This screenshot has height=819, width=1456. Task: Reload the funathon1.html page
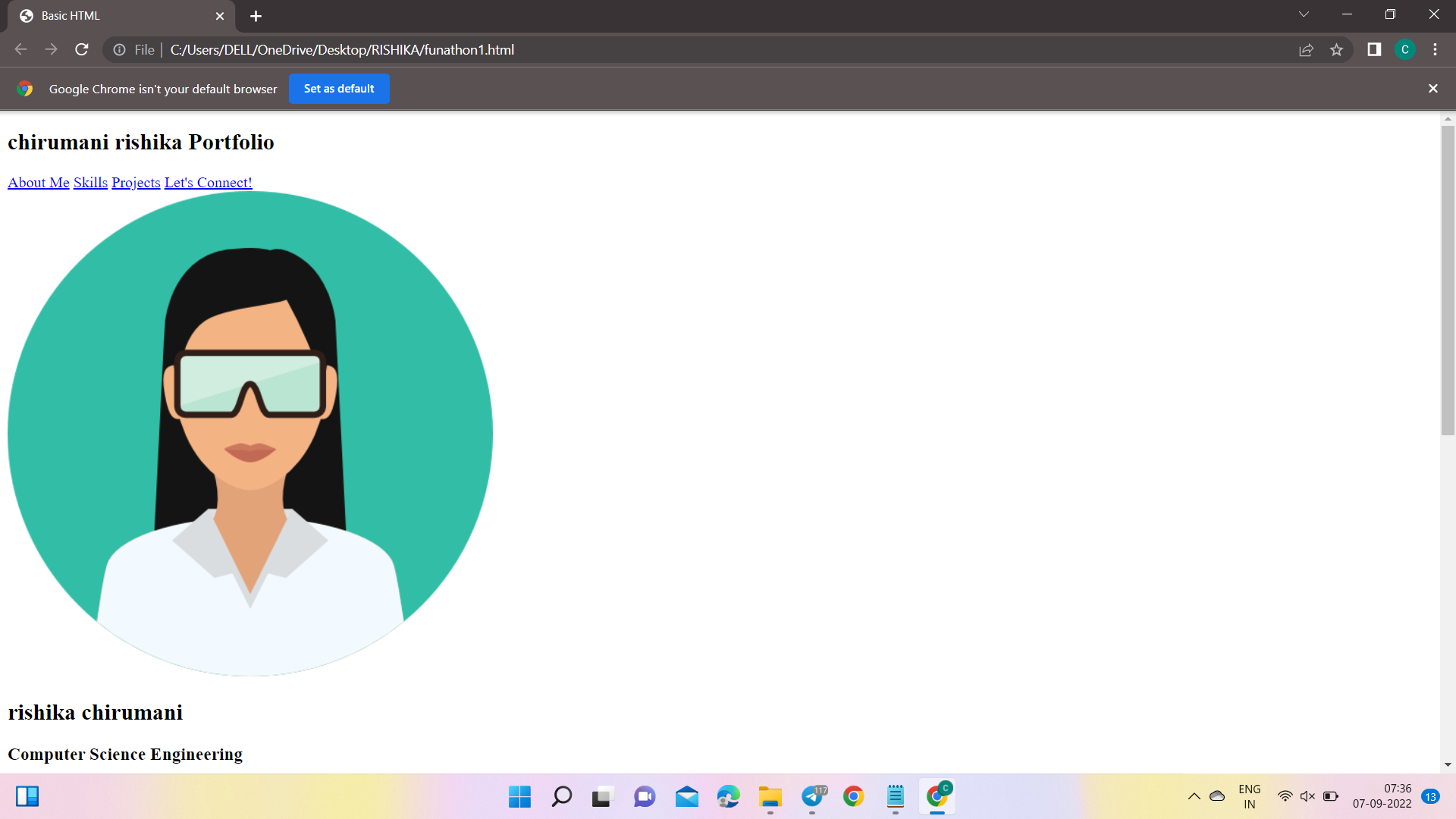pos(81,49)
